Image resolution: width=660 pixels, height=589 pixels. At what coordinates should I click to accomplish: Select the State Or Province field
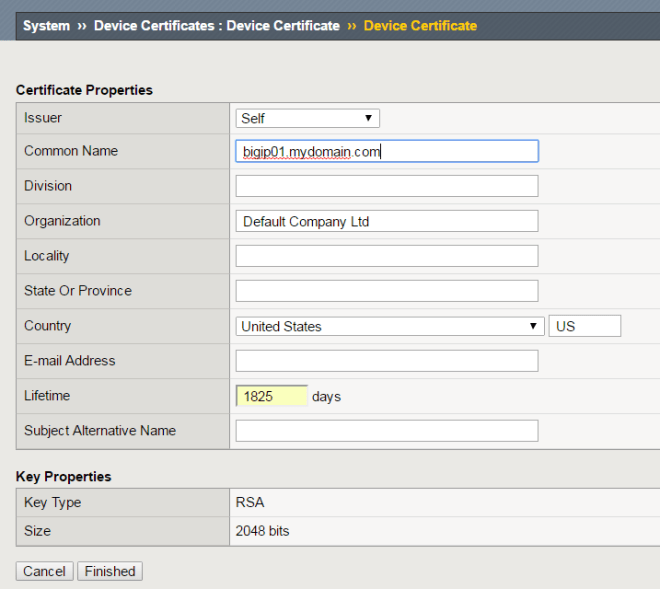(387, 291)
